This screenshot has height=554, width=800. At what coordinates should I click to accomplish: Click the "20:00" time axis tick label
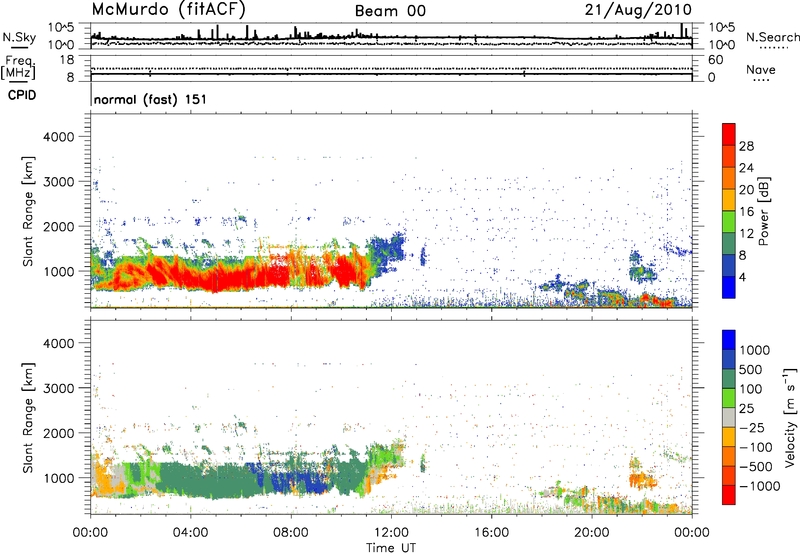tap(592, 533)
